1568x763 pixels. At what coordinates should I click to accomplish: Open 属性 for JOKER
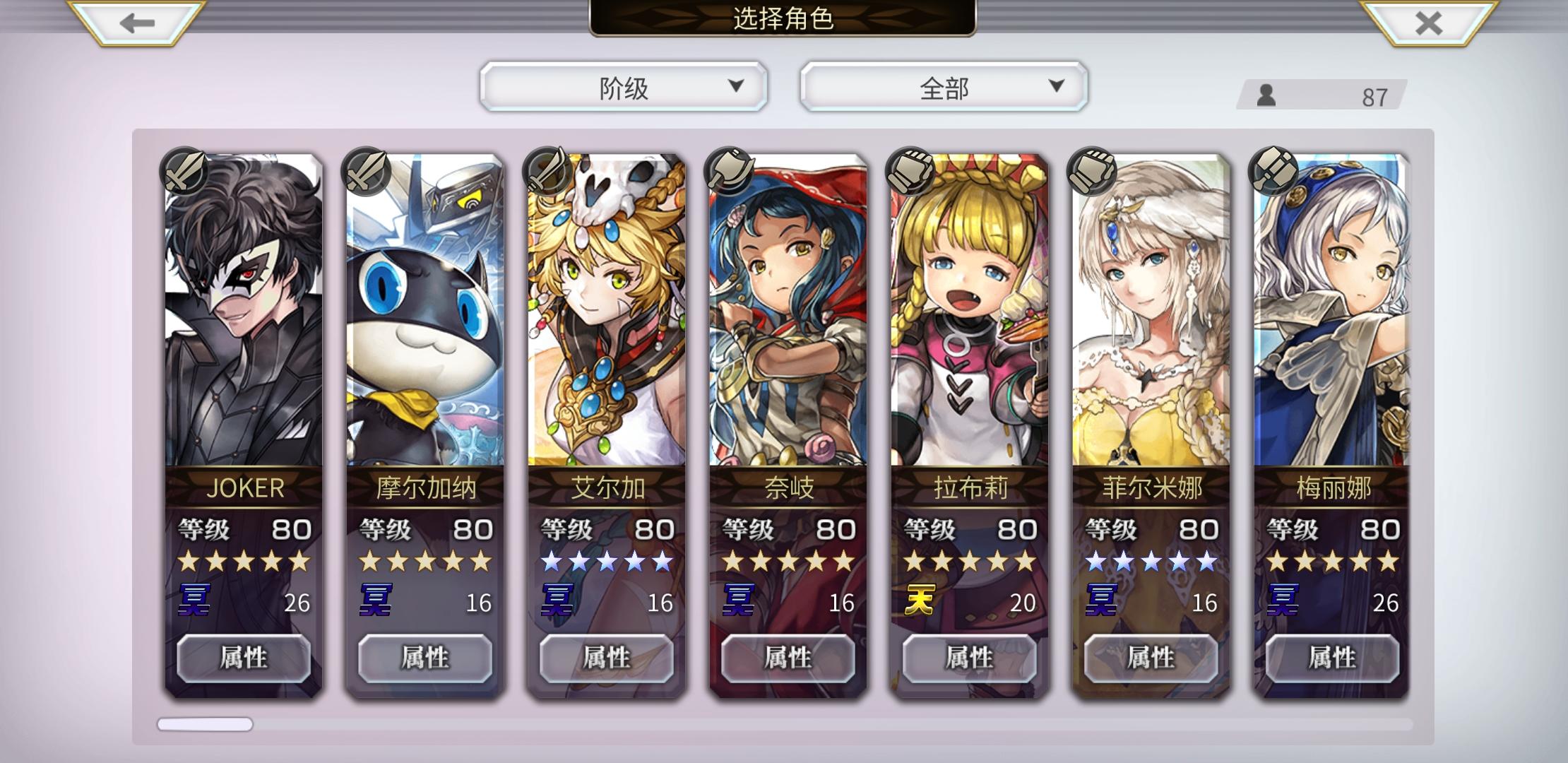point(244,658)
